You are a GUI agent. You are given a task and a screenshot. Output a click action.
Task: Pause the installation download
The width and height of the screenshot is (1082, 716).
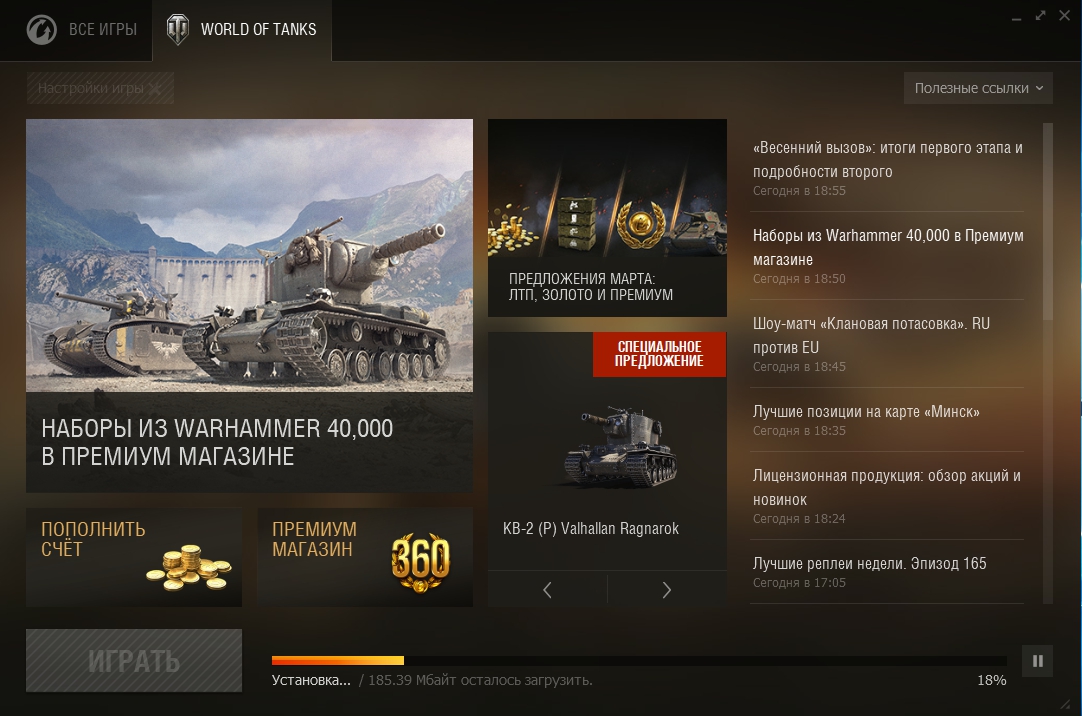(1037, 661)
